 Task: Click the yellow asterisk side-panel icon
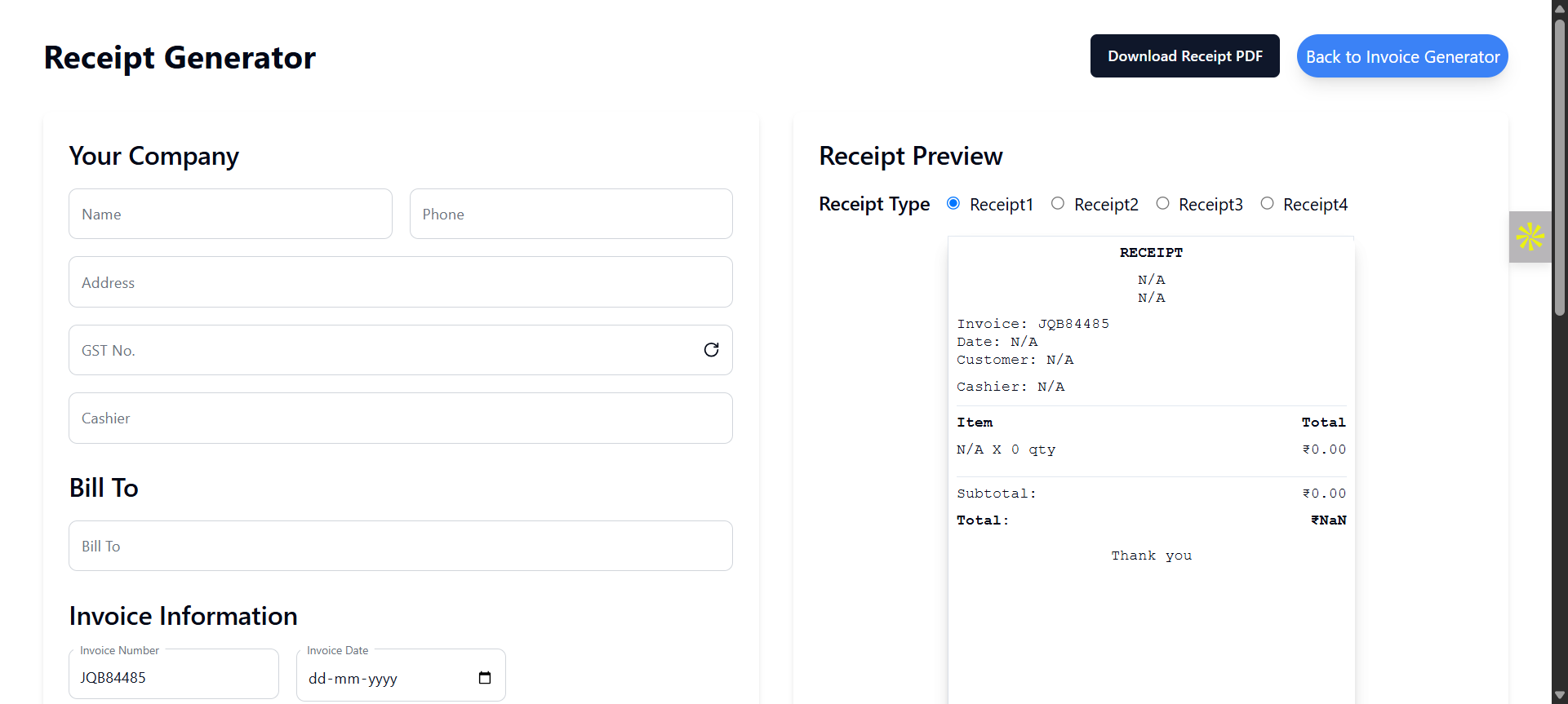click(1530, 237)
